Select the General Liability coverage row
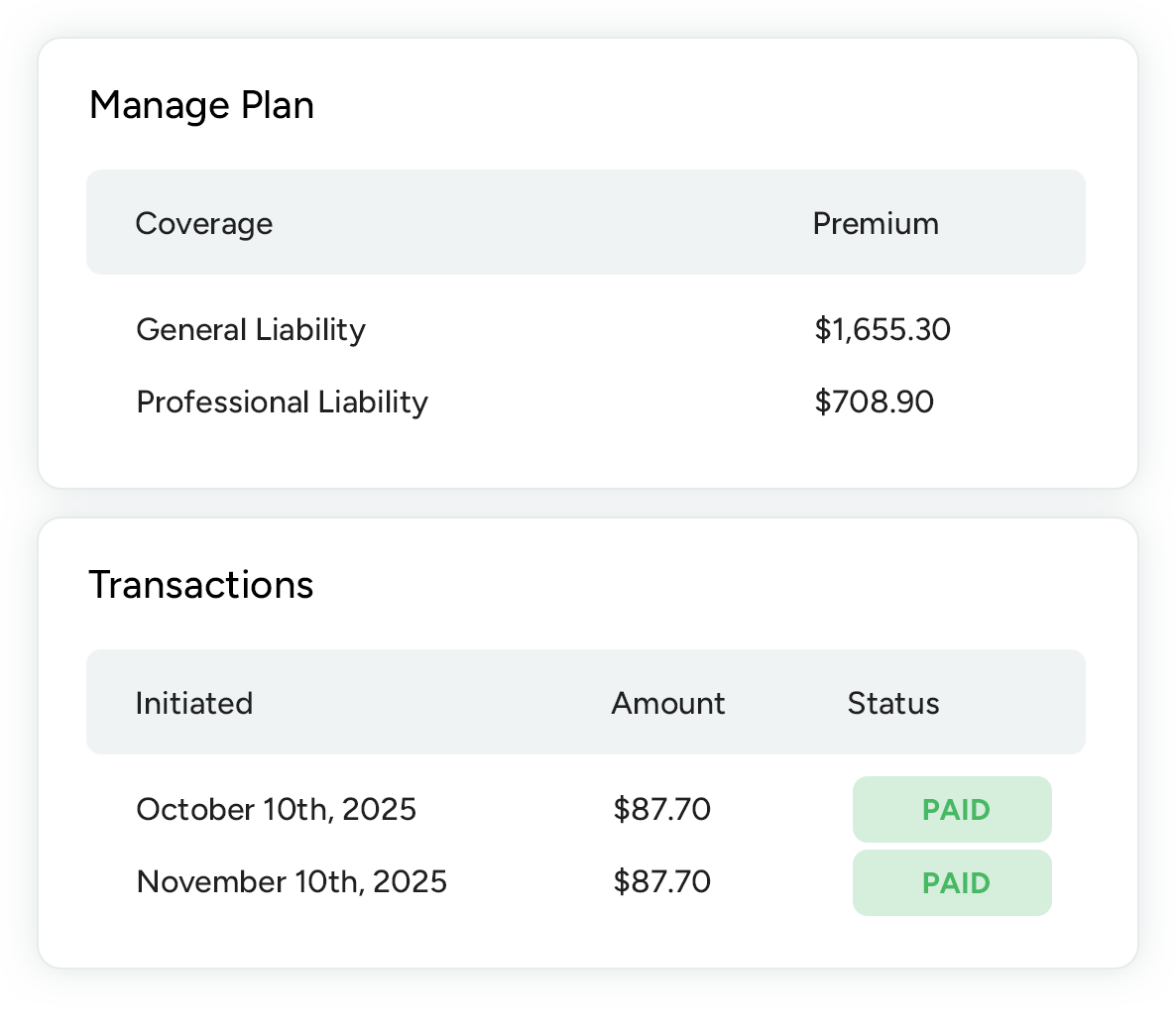The width and height of the screenshot is (1176, 1033). 251,329
